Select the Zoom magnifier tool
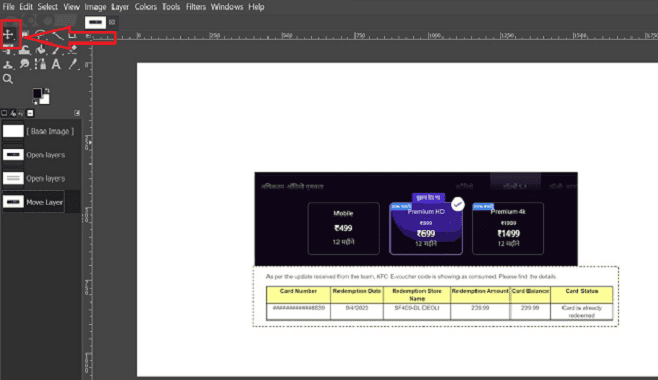This screenshot has width=658, height=380. tap(8, 79)
